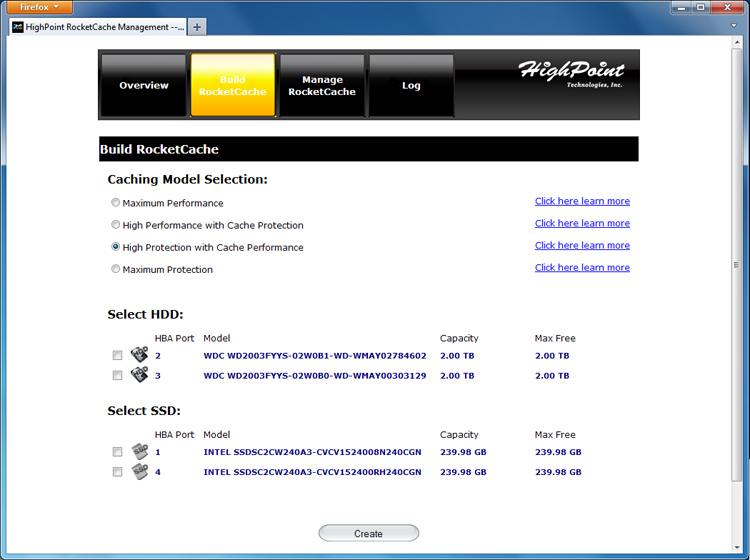Go to the Manage RocketCache tab
Image resolution: width=750 pixels, height=560 pixels.
pyautogui.click(x=322, y=85)
